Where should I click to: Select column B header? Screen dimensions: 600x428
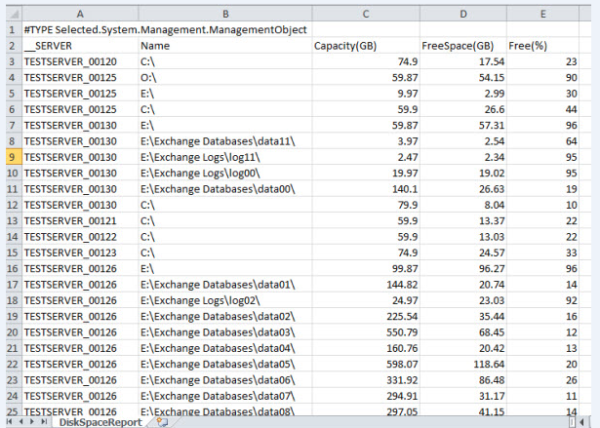pos(225,12)
